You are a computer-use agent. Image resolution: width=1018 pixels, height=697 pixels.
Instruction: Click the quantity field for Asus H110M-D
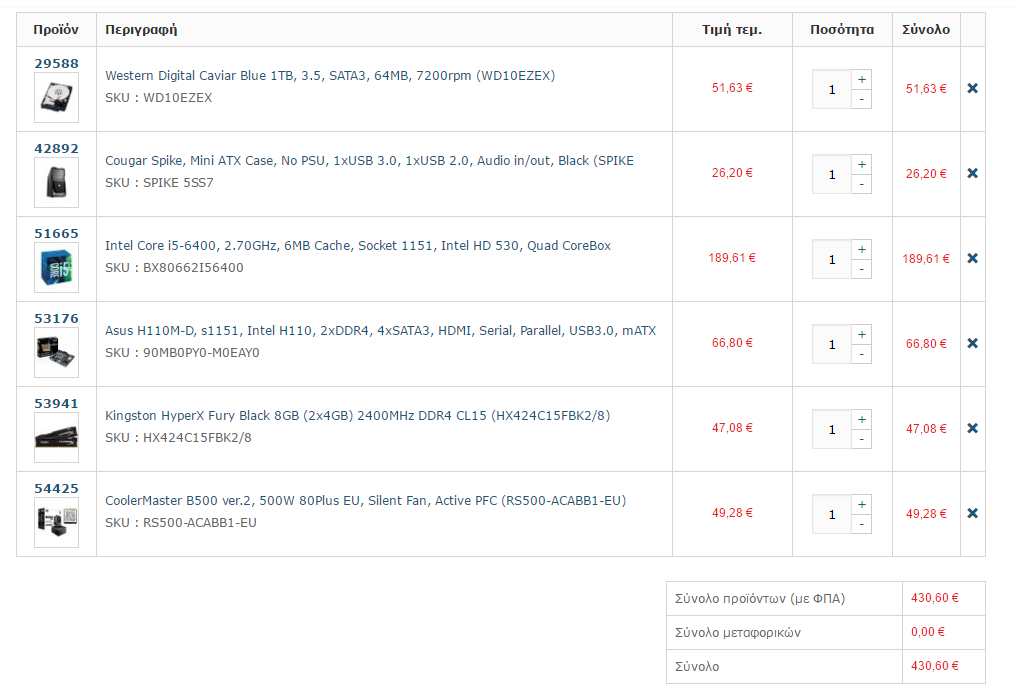tap(832, 345)
